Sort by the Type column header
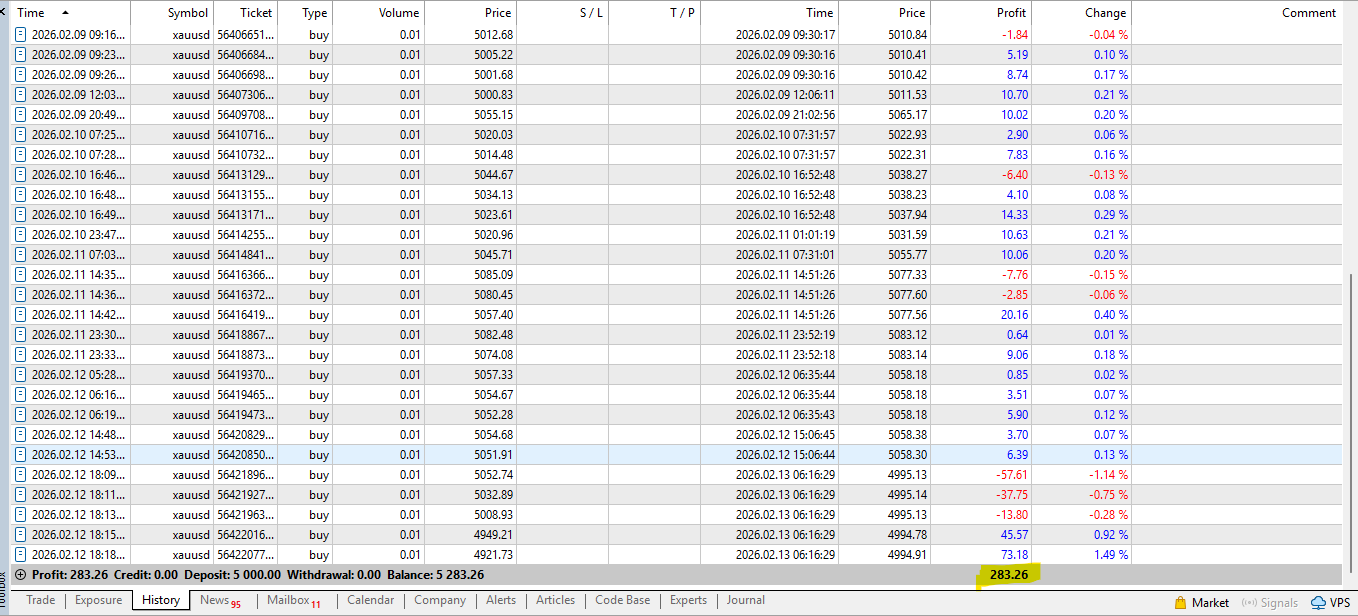The image size is (1358, 616). pos(305,13)
